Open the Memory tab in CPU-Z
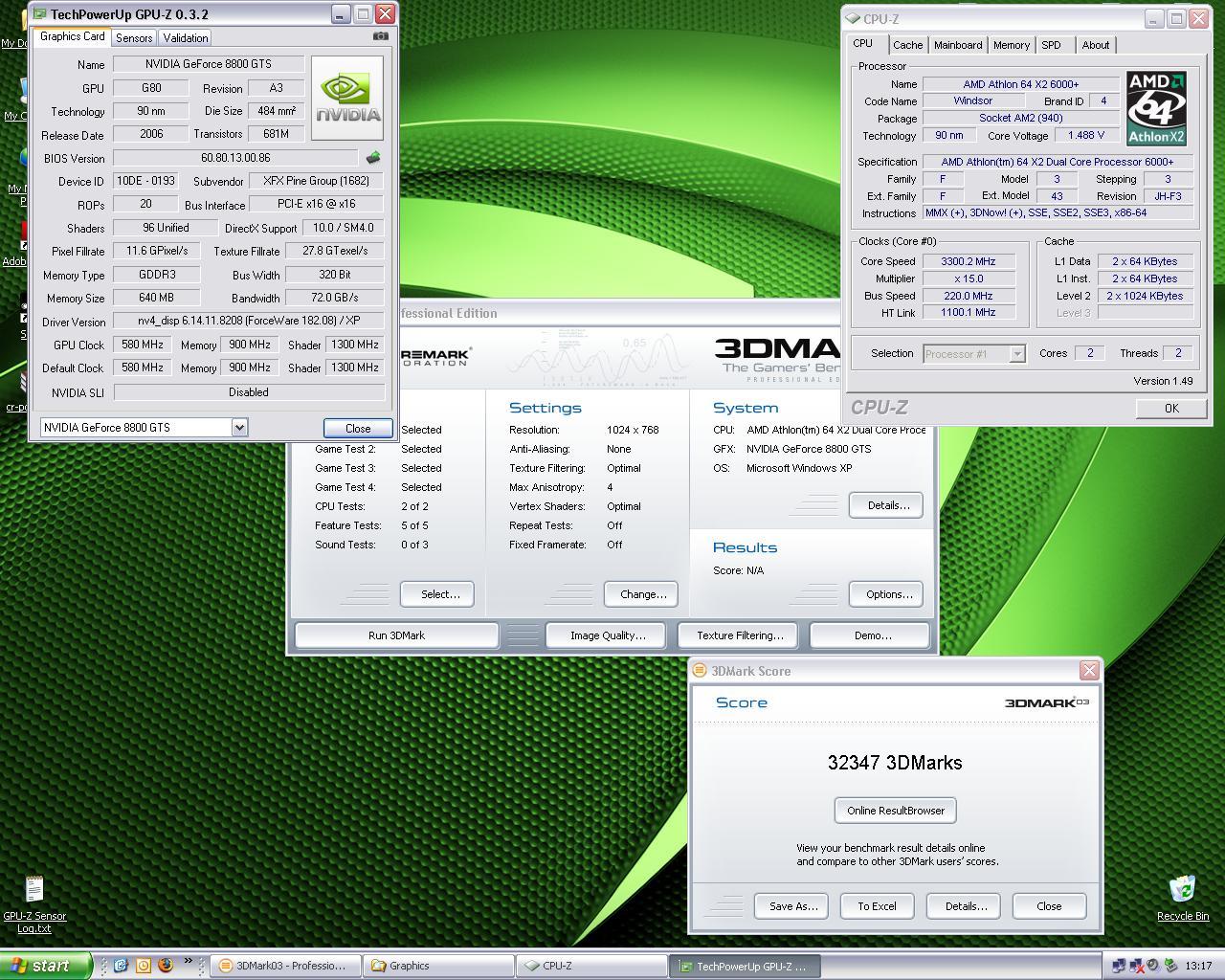Image resolution: width=1225 pixels, height=980 pixels. coord(1011,45)
